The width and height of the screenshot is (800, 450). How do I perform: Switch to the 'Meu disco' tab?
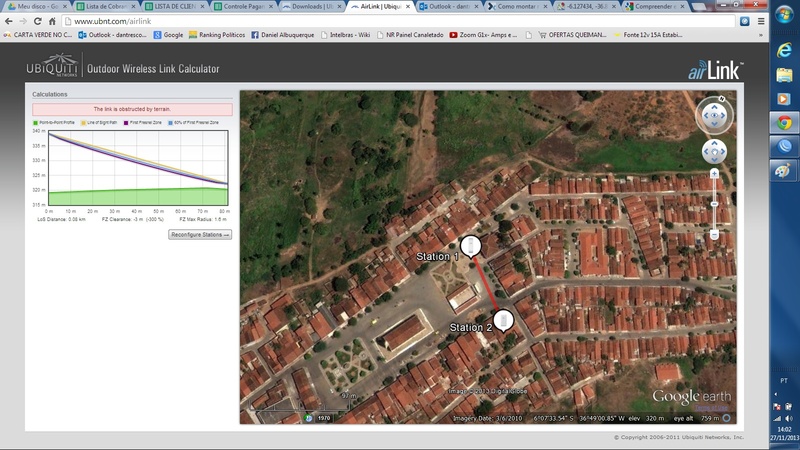tap(36, 7)
